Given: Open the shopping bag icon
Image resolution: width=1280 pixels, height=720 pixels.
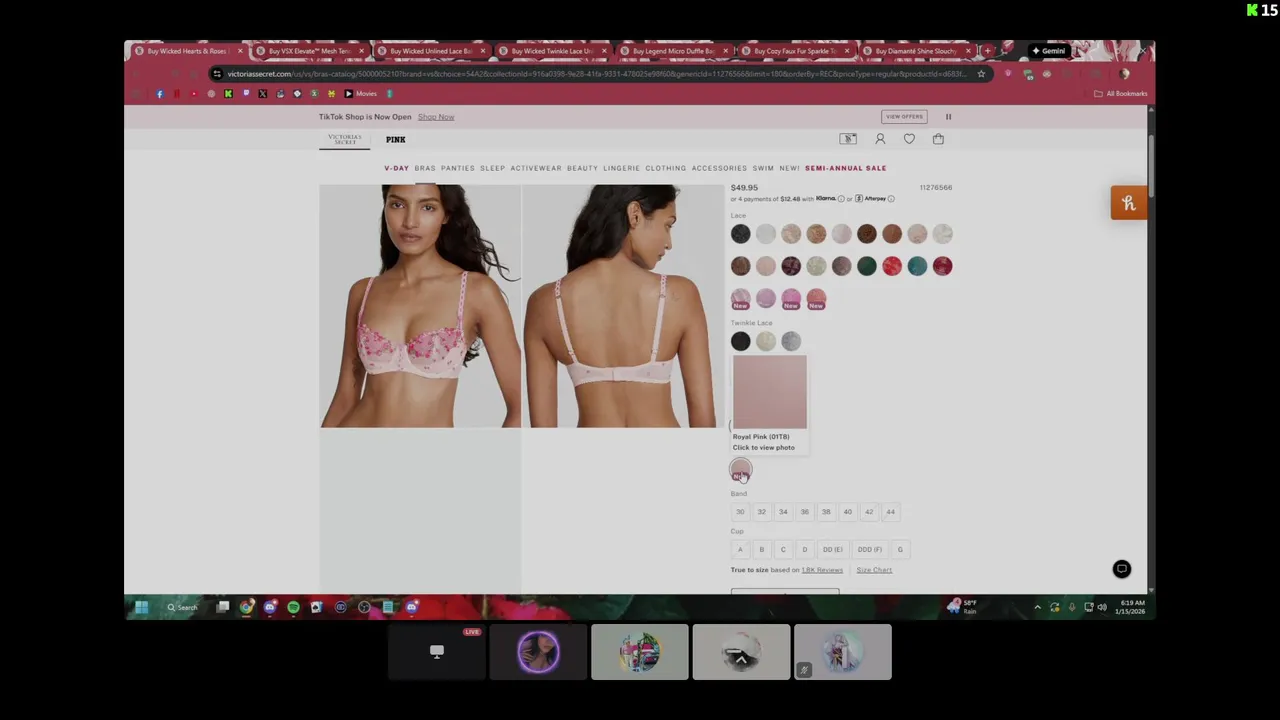Looking at the screenshot, I should [938, 139].
